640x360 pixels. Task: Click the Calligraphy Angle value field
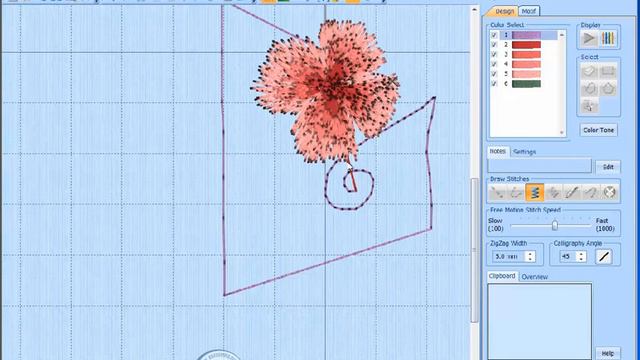click(568, 256)
